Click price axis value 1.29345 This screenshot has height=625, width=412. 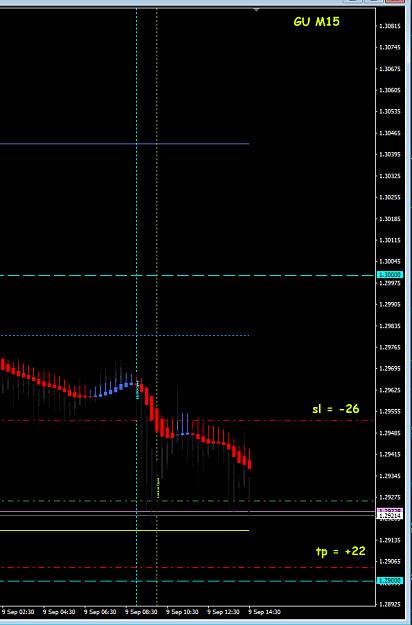coord(390,476)
